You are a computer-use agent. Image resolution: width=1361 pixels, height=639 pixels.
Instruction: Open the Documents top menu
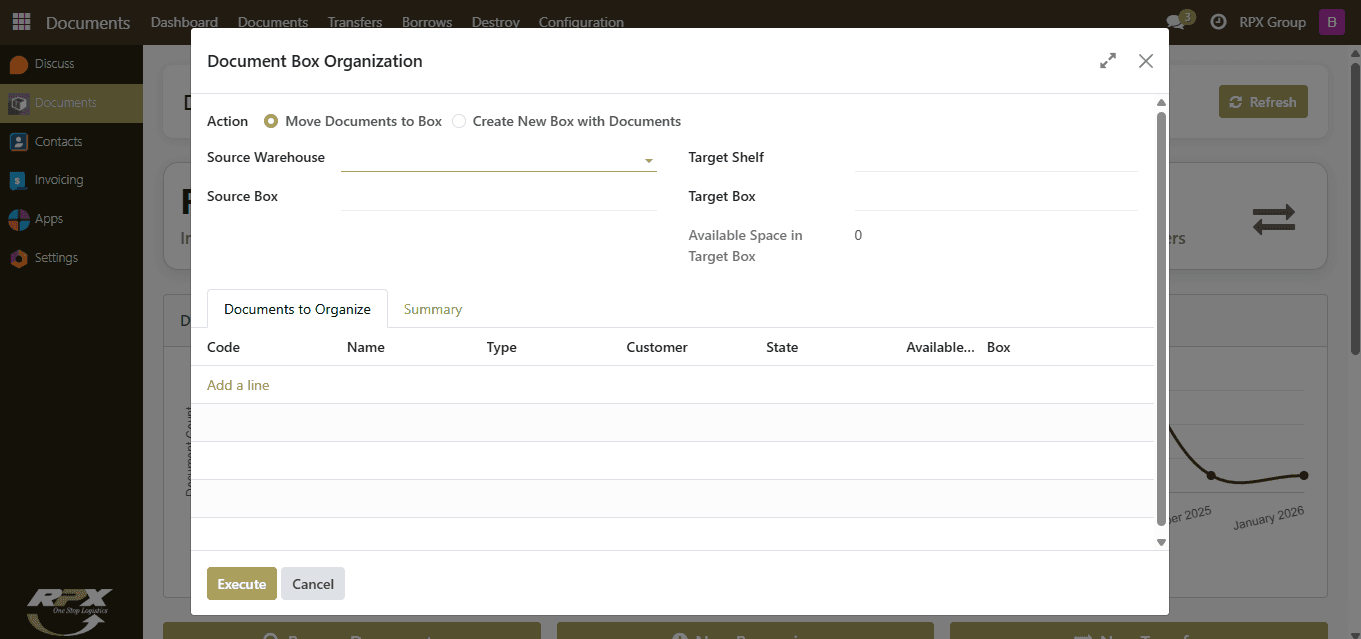point(273,22)
